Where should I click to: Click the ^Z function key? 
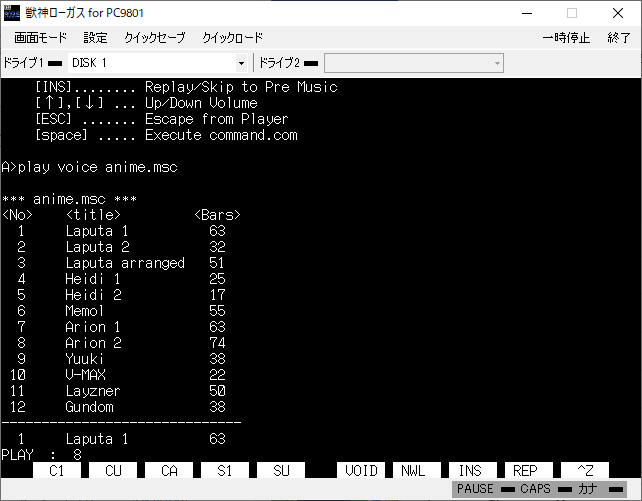point(585,470)
